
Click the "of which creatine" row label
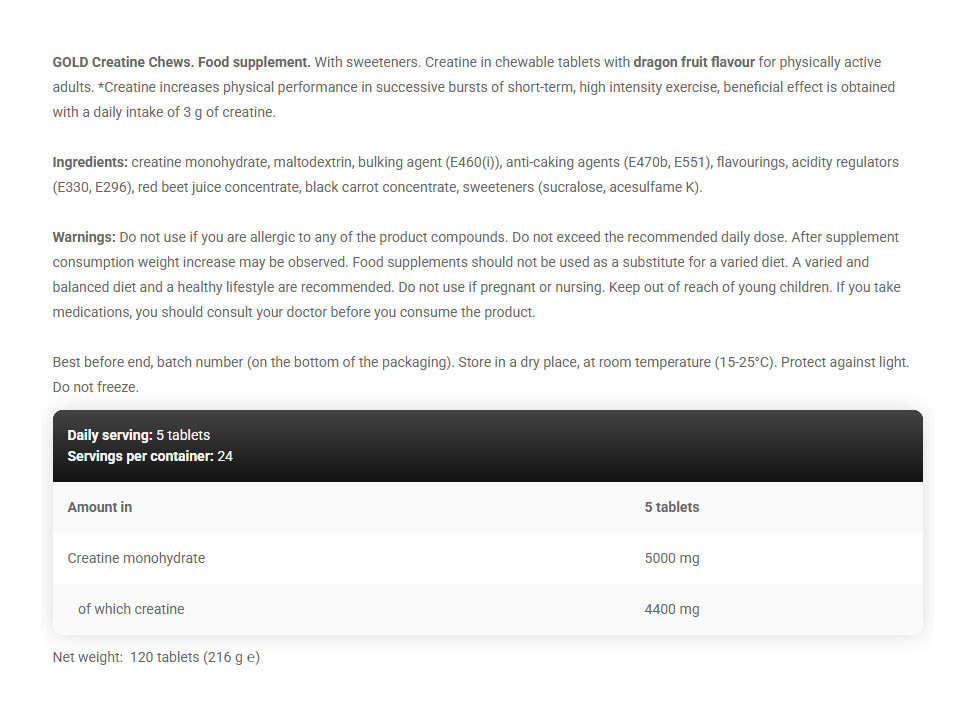click(131, 609)
